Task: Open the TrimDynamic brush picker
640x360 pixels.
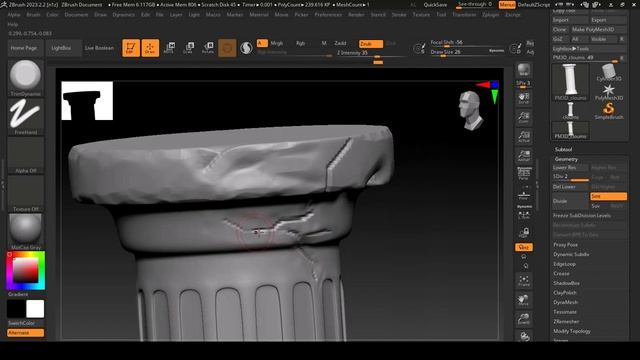Action: [25, 78]
